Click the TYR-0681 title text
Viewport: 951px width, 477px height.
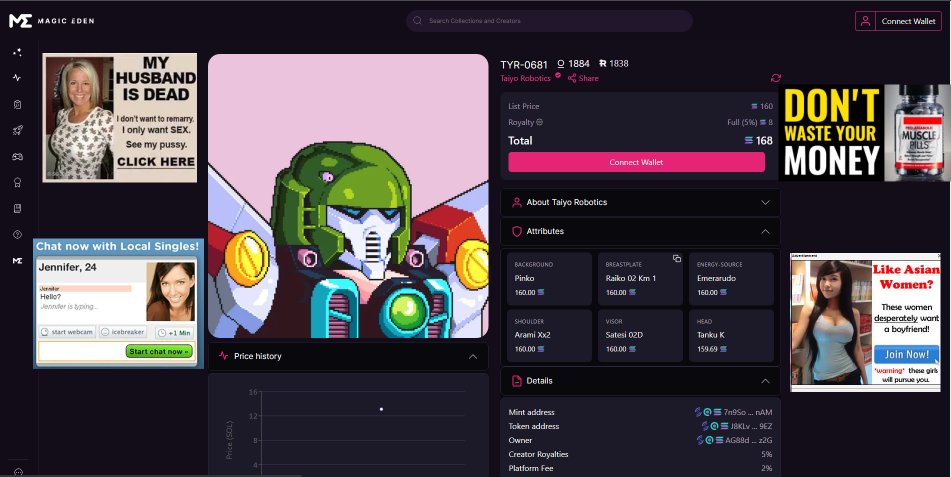click(x=524, y=64)
